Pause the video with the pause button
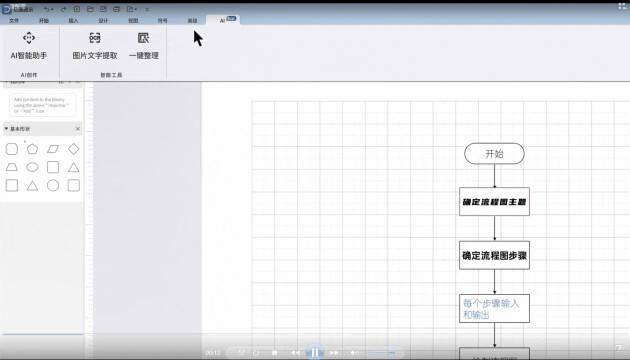Viewport: 630px width, 360px height. coord(315,352)
